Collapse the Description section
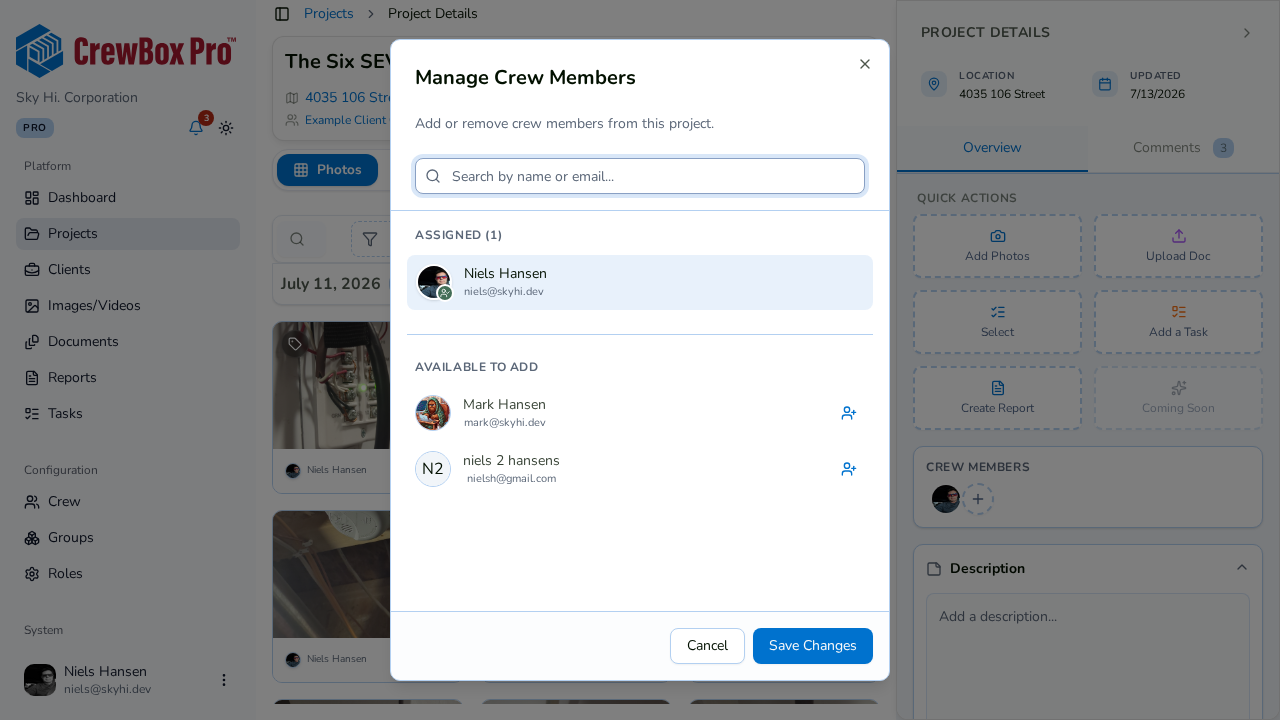This screenshot has width=1280, height=720. pos(1242,568)
